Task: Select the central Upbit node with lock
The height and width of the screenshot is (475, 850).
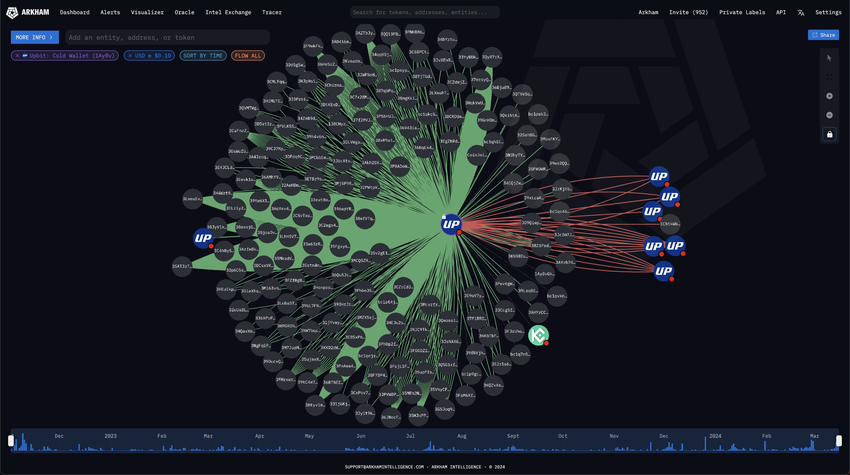Action: tap(451, 224)
